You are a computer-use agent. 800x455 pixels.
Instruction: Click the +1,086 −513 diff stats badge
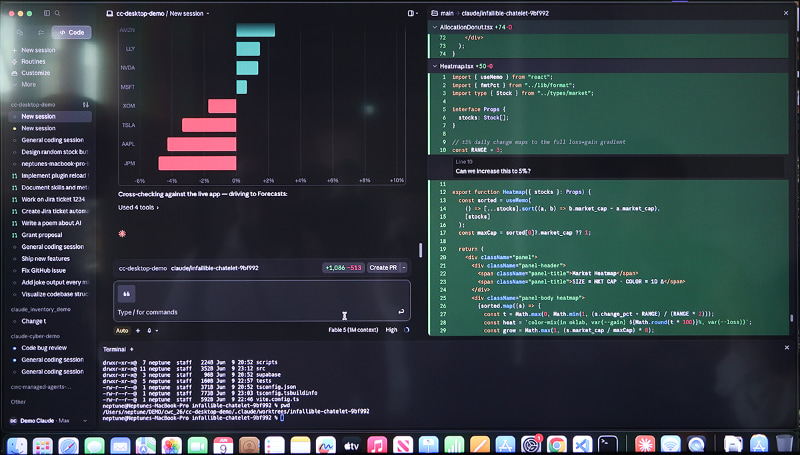(343, 268)
